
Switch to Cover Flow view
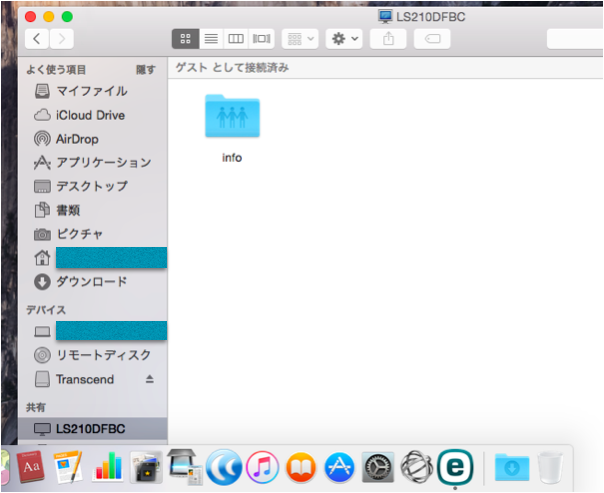pos(262,39)
